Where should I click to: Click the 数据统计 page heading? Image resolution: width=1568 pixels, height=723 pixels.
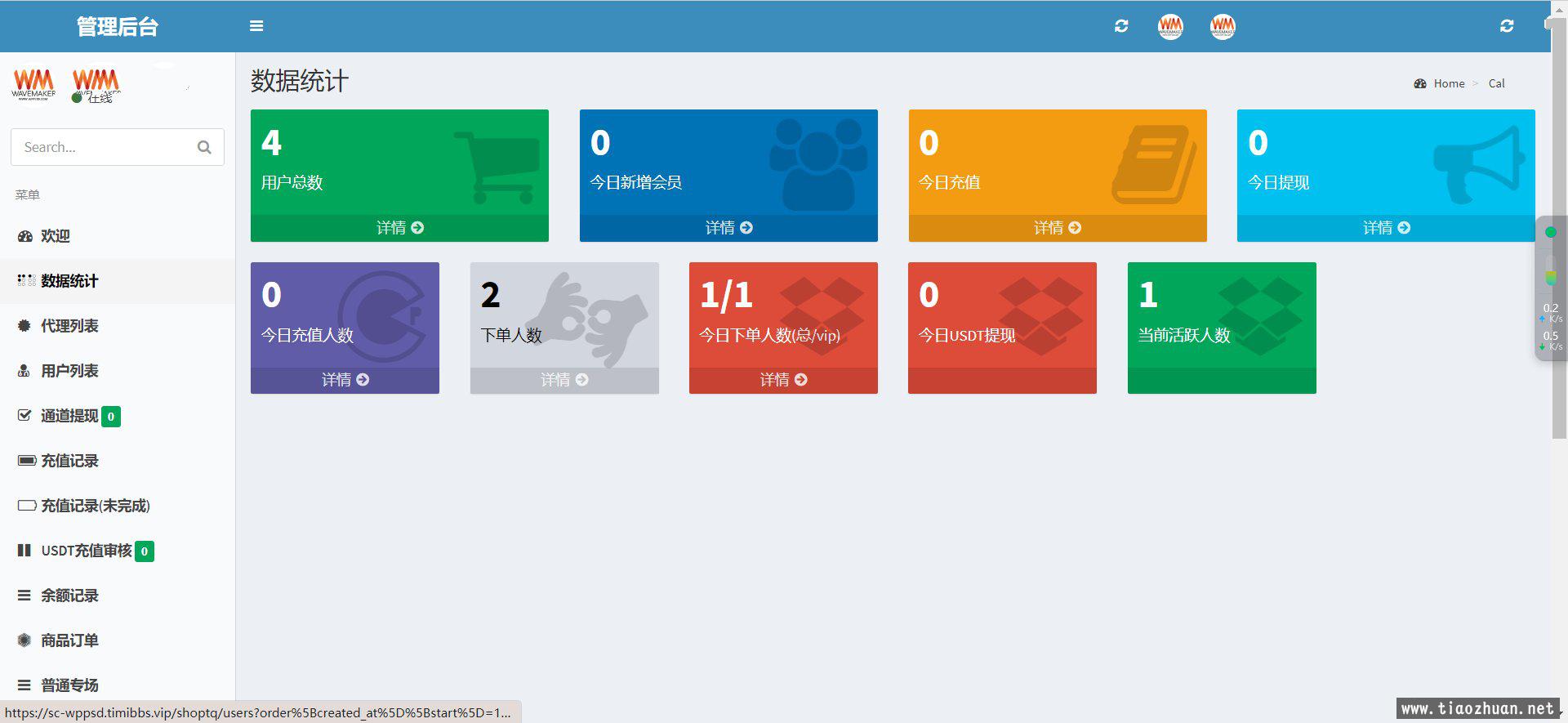pos(299,81)
